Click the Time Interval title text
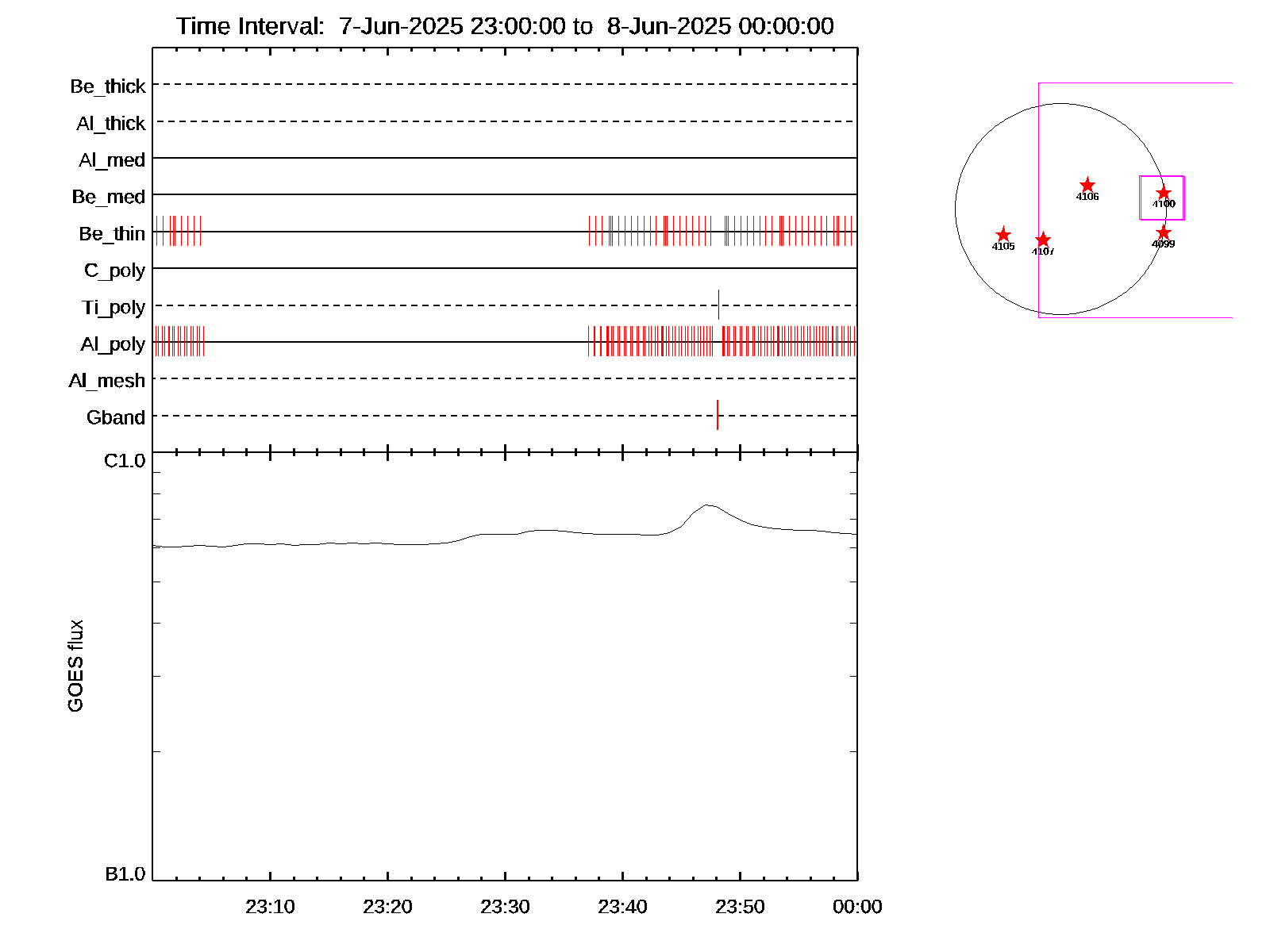The height and width of the screenshot is (952, 1270). 505,26
